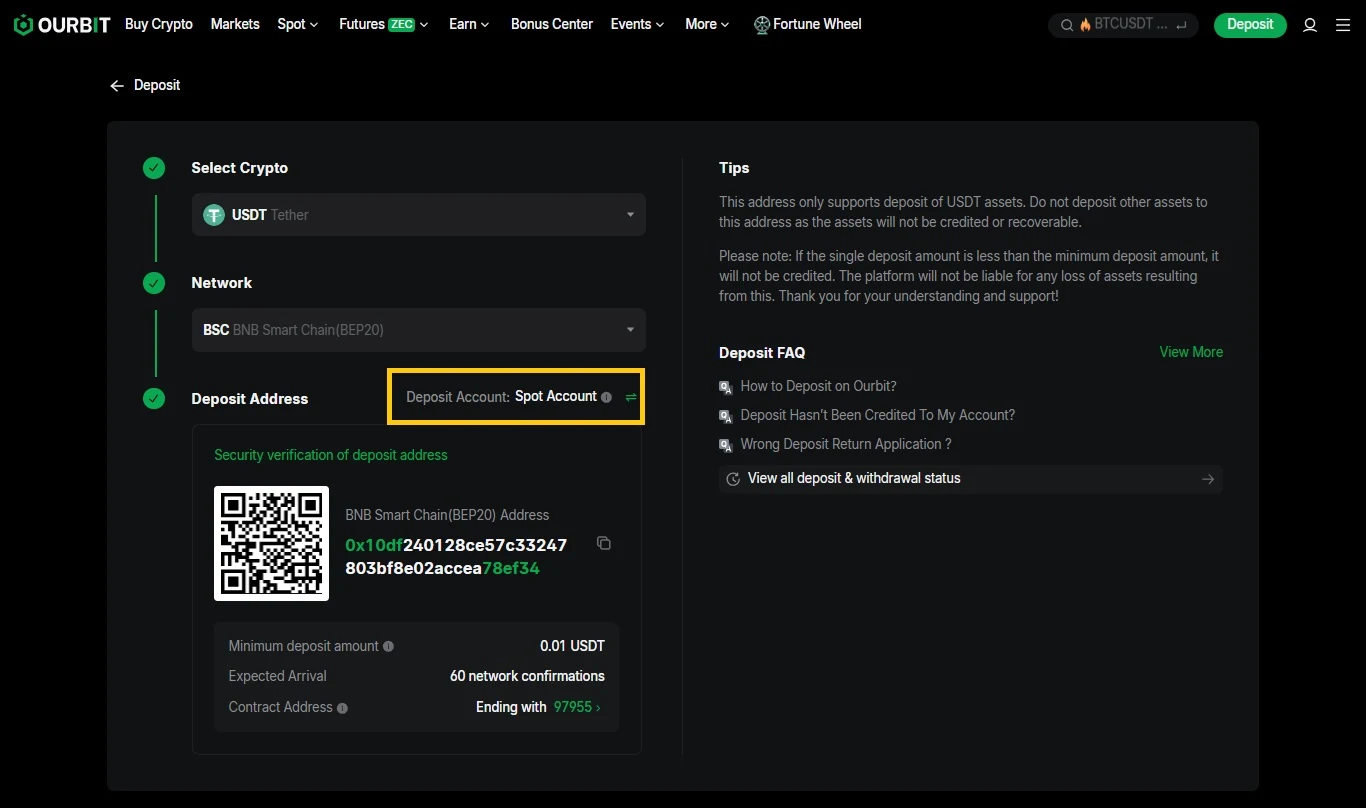Expand the More menu

coord(707,24)
